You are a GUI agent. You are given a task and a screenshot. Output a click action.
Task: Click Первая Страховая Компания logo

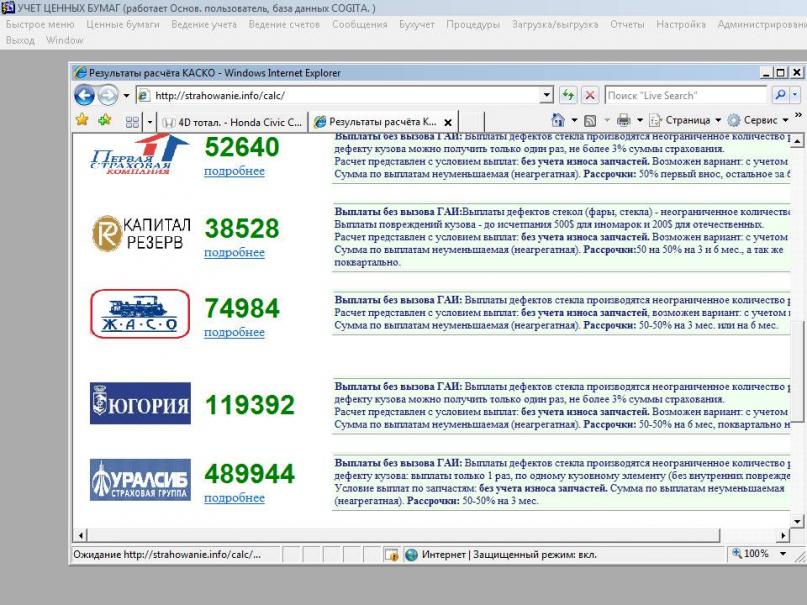pos(139,154)
